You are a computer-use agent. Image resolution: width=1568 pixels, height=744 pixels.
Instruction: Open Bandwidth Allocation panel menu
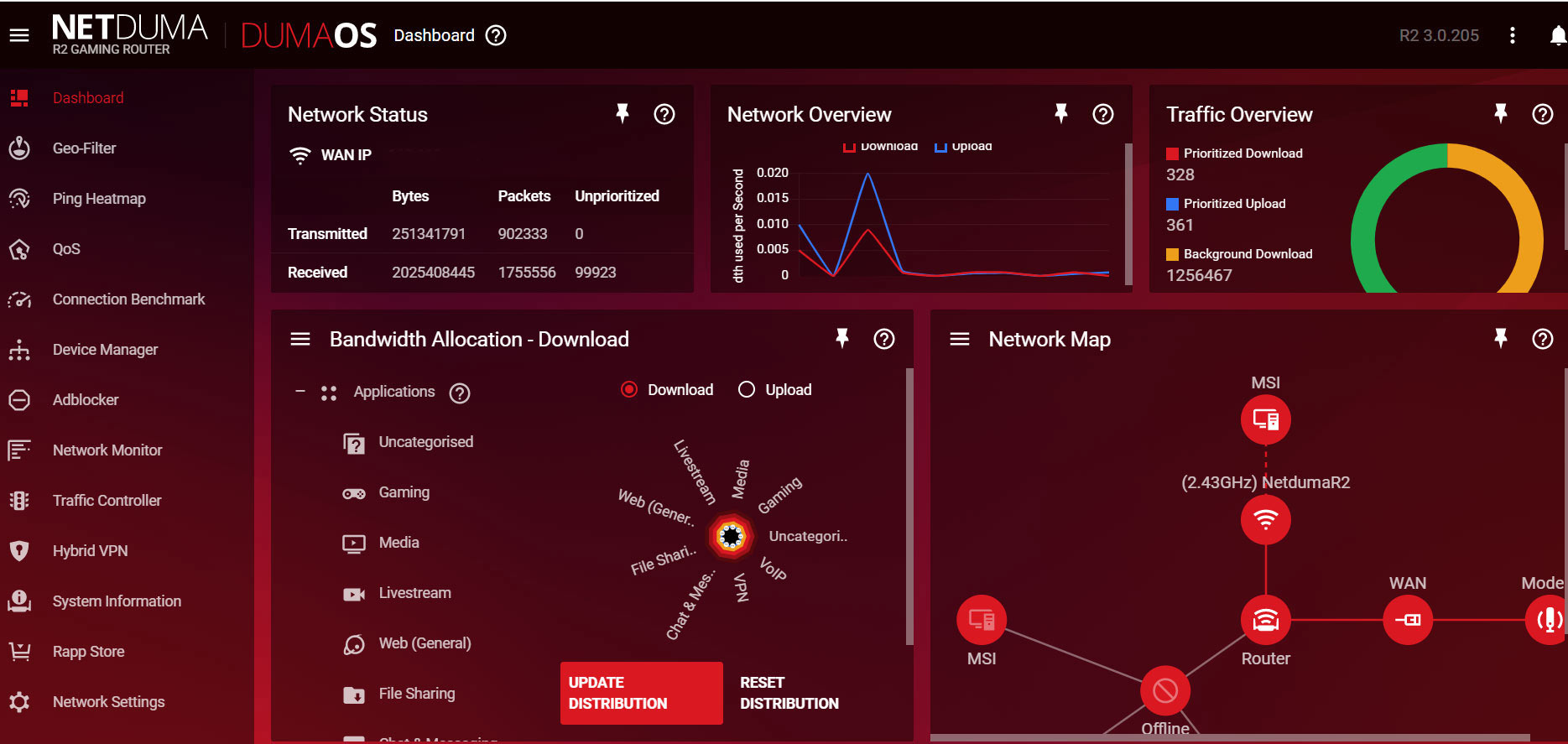300,339
